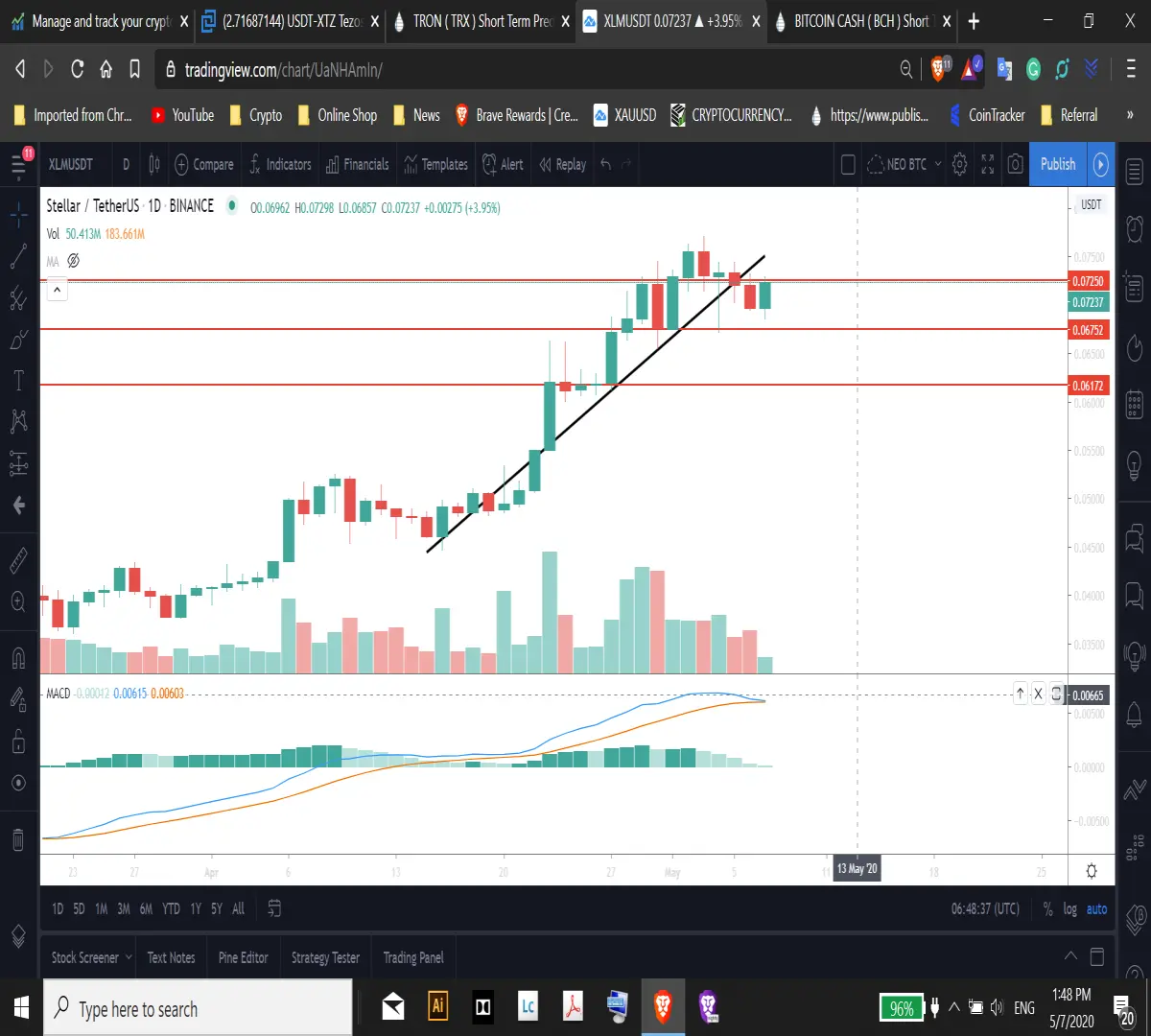Open the alerts alarm clock sidebar icon
Image resolution: width=1151 pixels, height=1036 pixels.
coord(1134,228)
